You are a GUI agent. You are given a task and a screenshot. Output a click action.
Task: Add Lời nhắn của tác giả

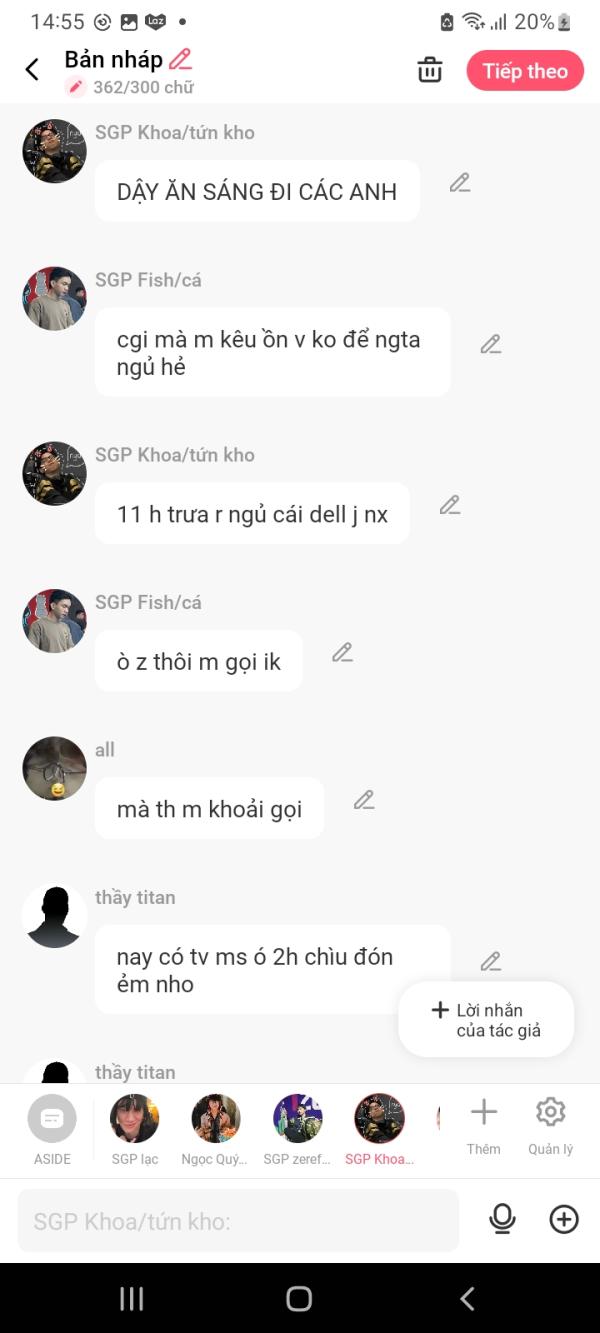pos(486,1020)
